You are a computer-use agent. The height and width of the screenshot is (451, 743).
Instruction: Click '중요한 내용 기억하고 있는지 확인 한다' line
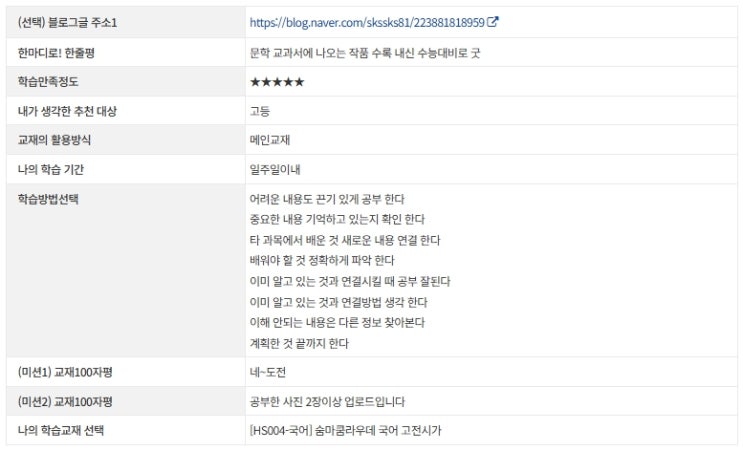coord(337,219)
